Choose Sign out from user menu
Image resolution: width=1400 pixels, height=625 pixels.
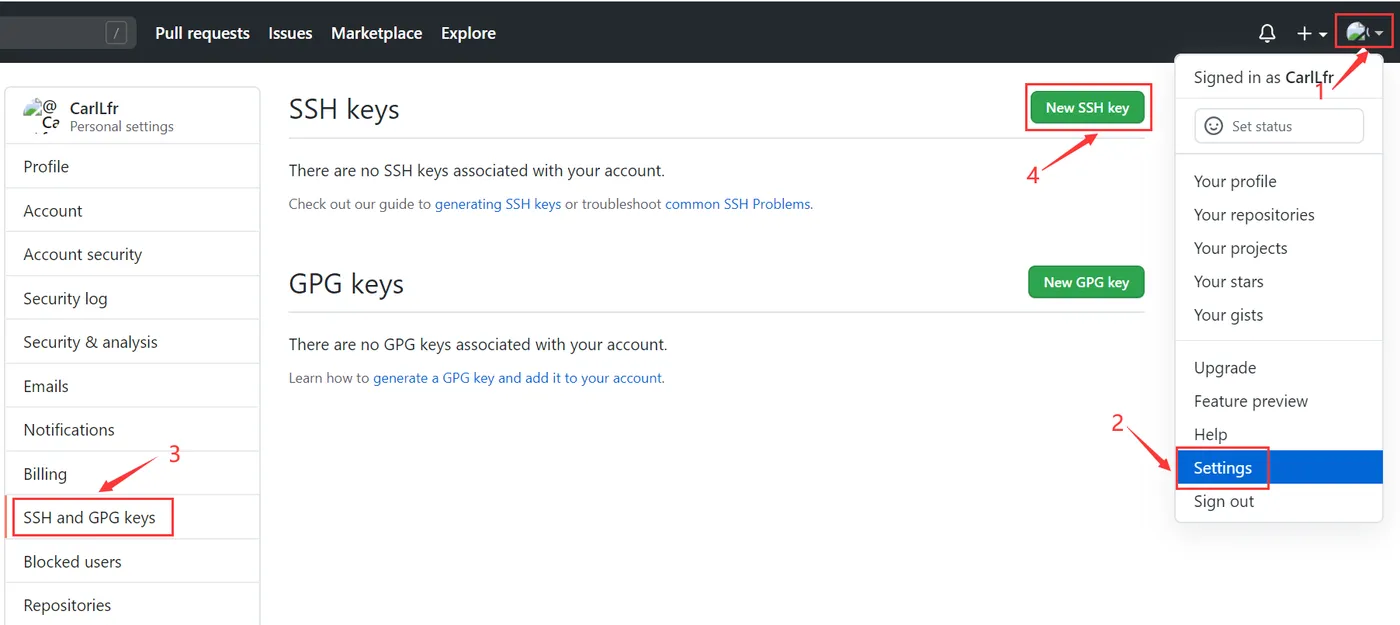pos(1223,501)
